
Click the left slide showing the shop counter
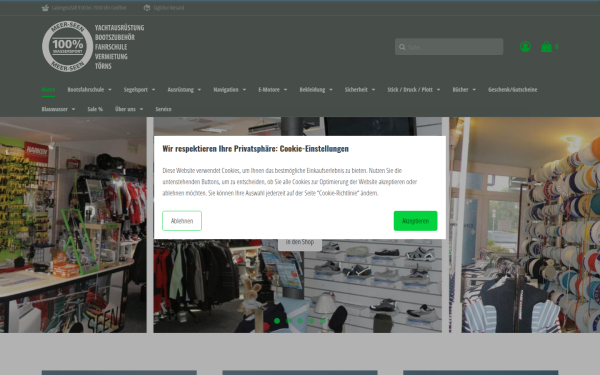pos(73,225)
